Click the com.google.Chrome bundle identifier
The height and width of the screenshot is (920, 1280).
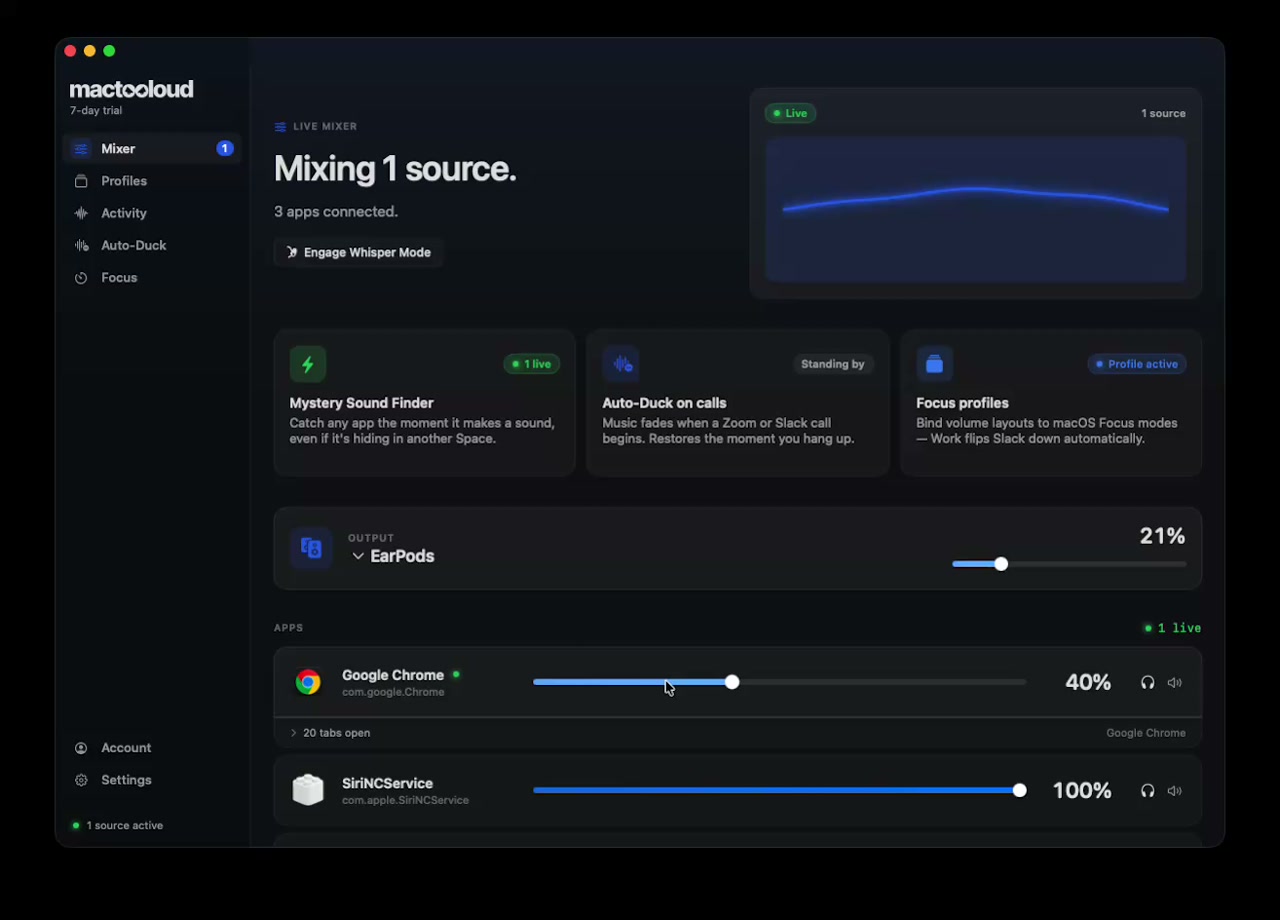[x=393, y=692]
